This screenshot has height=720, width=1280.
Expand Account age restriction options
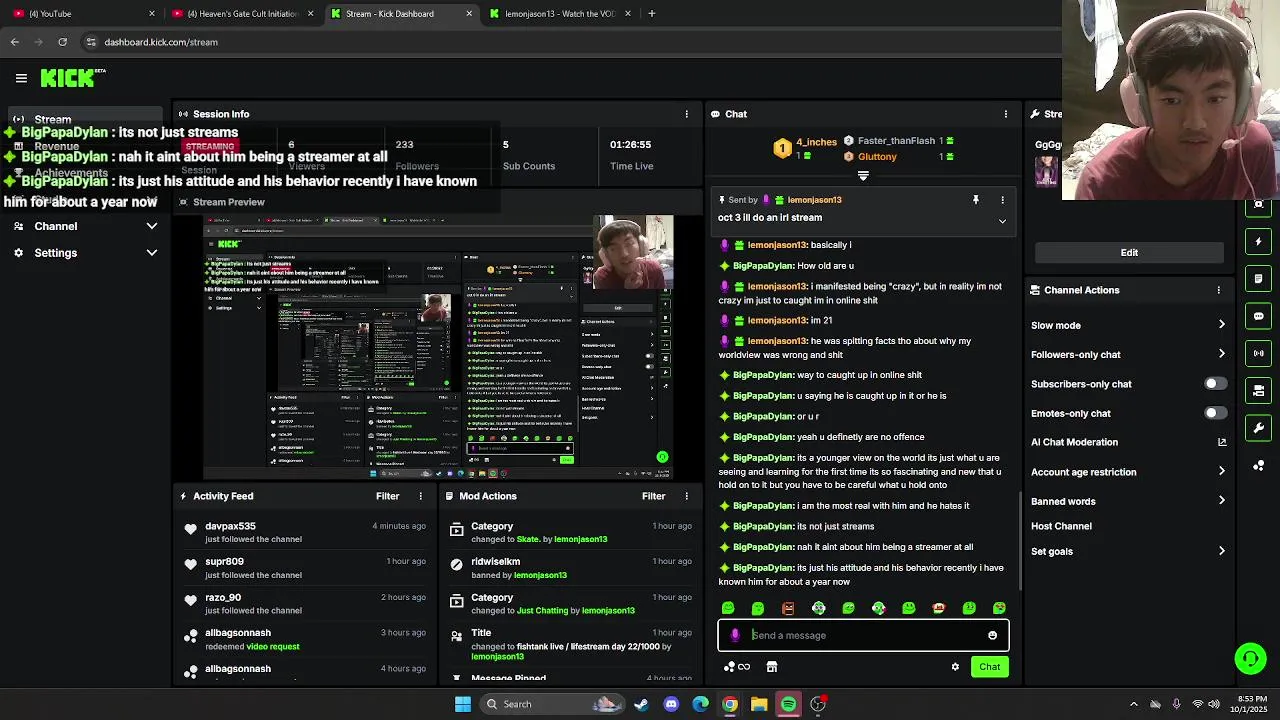click(1221, 472)
